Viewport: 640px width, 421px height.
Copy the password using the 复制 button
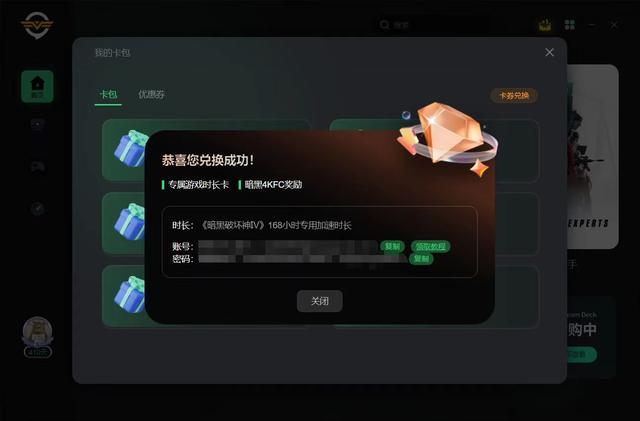[421, 259]
